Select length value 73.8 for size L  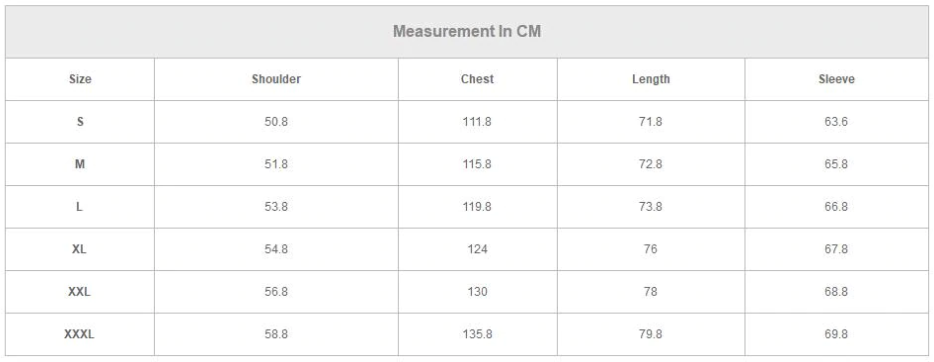[x=650, y=207]
